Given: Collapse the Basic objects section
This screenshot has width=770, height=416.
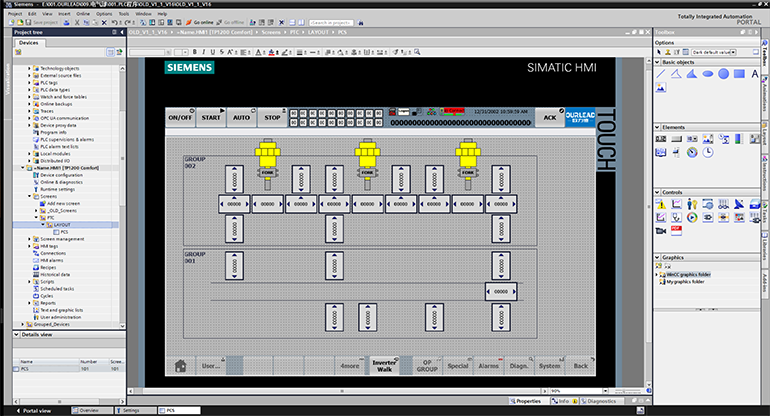Looking at the screenshot, I should pos(658,62).
